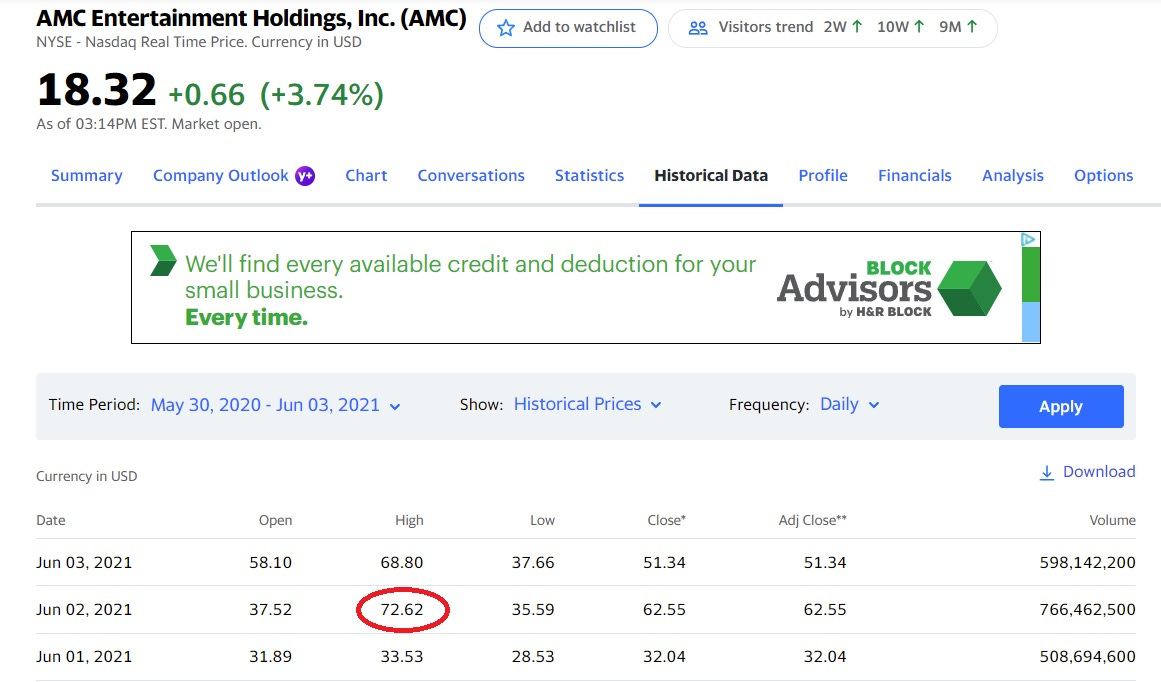Image resolution: width=1161 pixels, height=682 pixels.
Task: Open the Frequency Daily dropdown
Action: pos(849,404)
